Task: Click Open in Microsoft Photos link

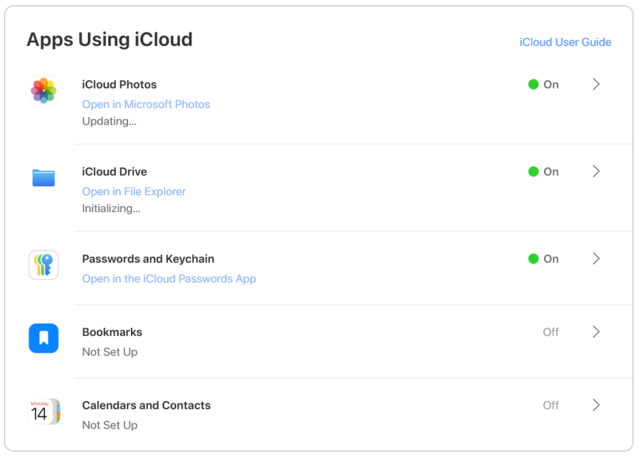Action: 146,104
